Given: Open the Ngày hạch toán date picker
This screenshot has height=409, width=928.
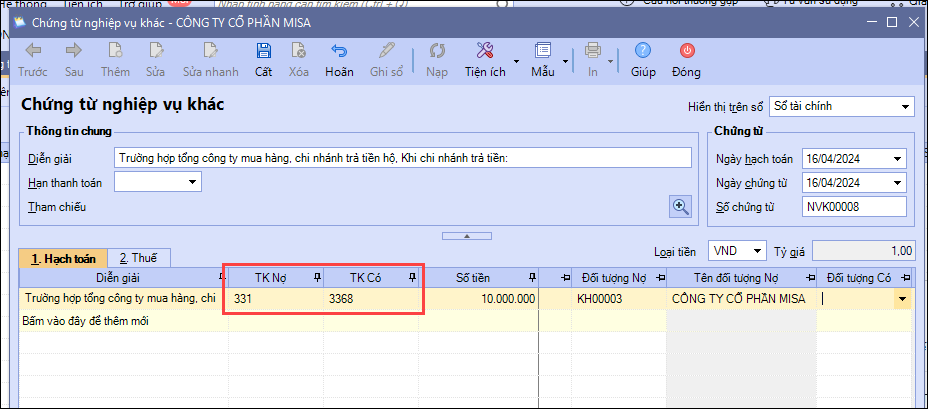Looking at the screenshot, I should (x=896, y=158).
